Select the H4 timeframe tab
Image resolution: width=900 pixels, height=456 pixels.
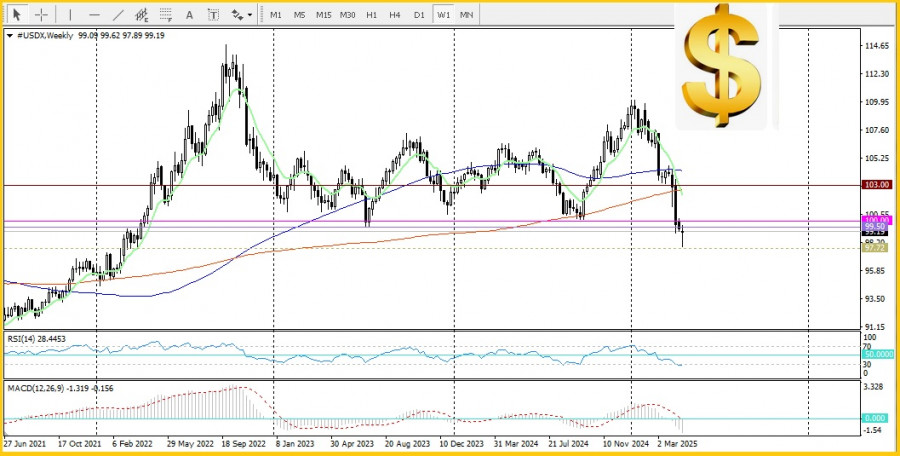tap(395, 15)
